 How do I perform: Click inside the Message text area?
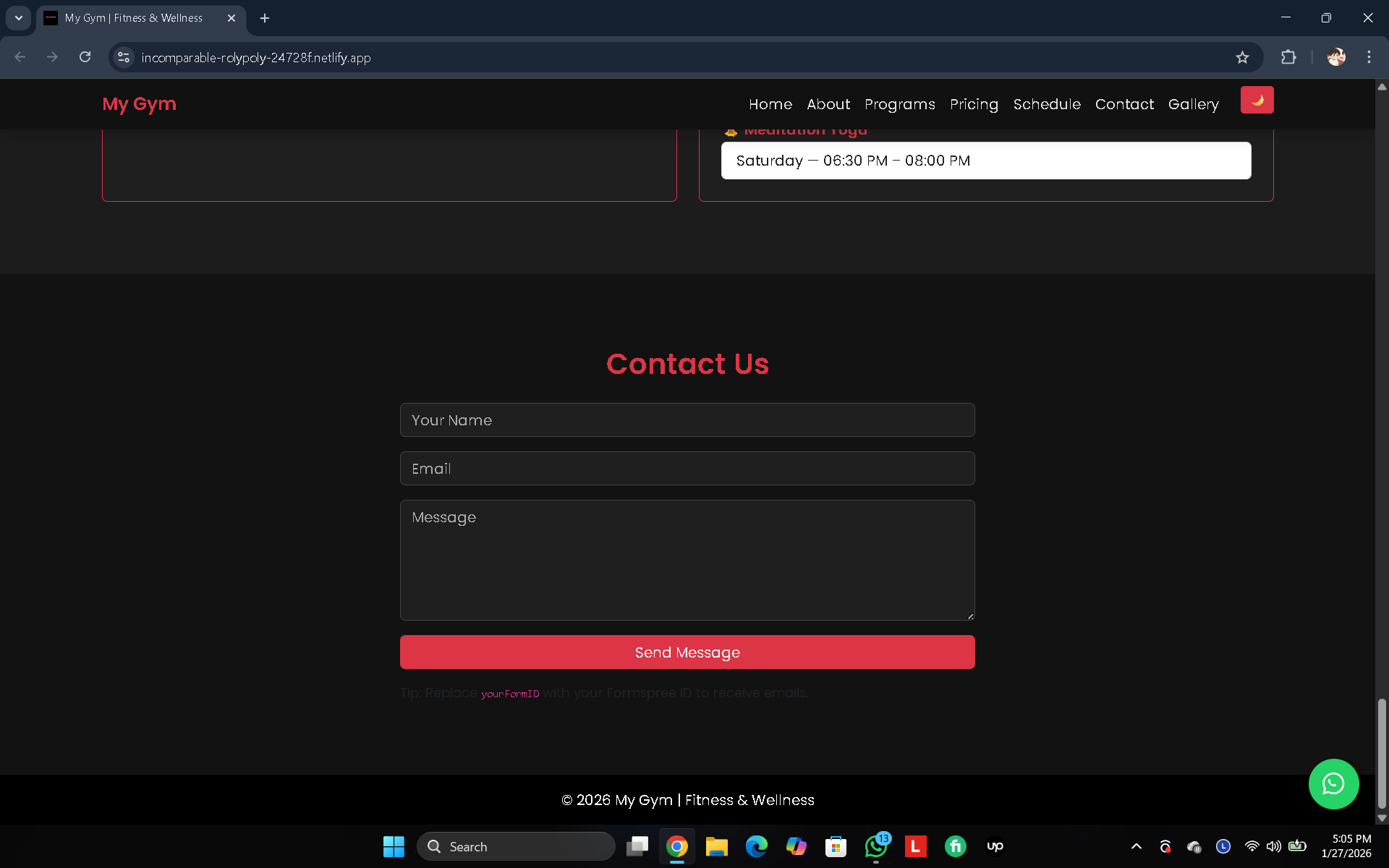(x=687, y=561)
